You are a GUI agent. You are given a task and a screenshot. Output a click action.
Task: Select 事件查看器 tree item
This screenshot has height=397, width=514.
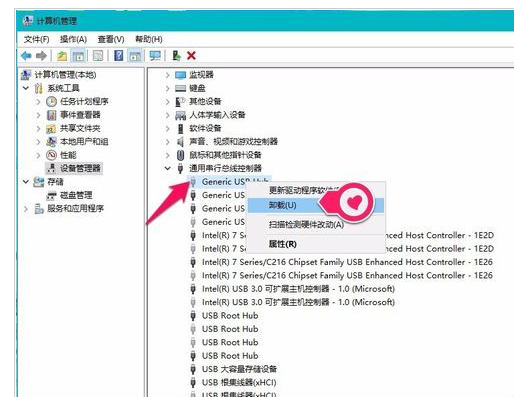pyautogui.click(x=80, y=115)
